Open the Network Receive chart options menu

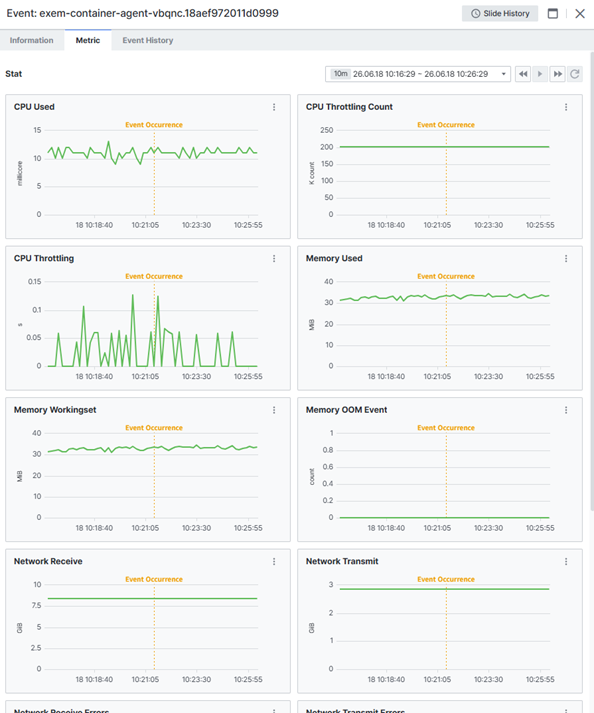point(274,561)
